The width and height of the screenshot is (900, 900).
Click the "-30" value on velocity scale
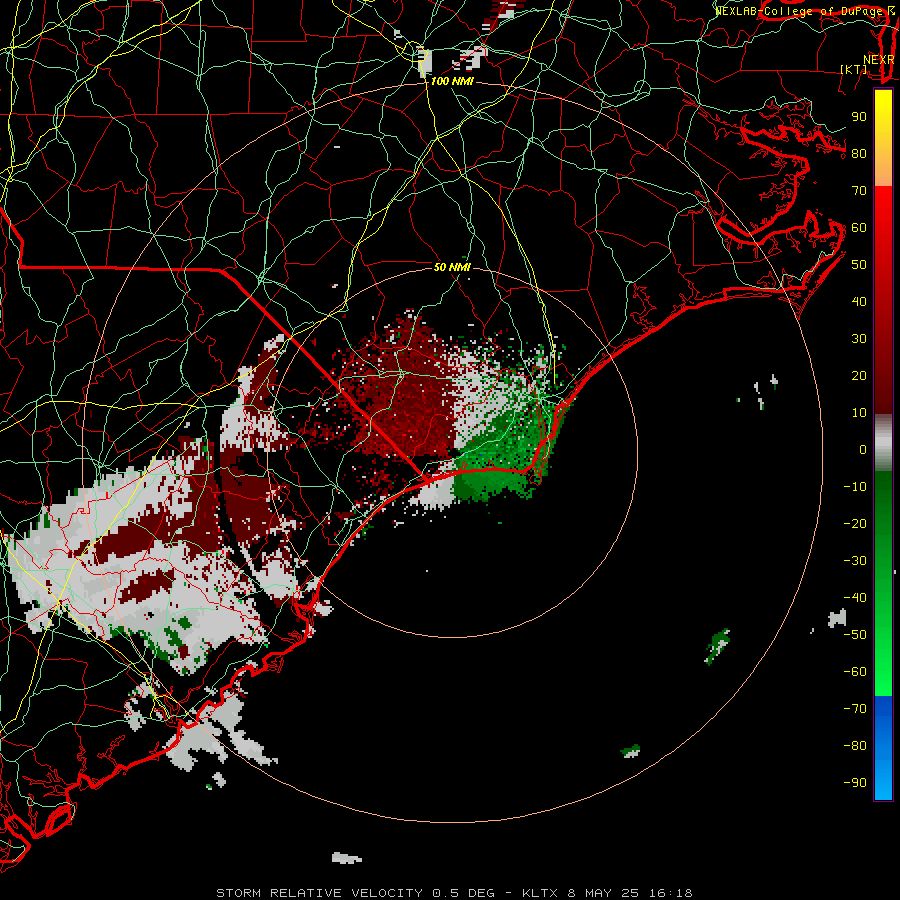(x=855, y=561)
